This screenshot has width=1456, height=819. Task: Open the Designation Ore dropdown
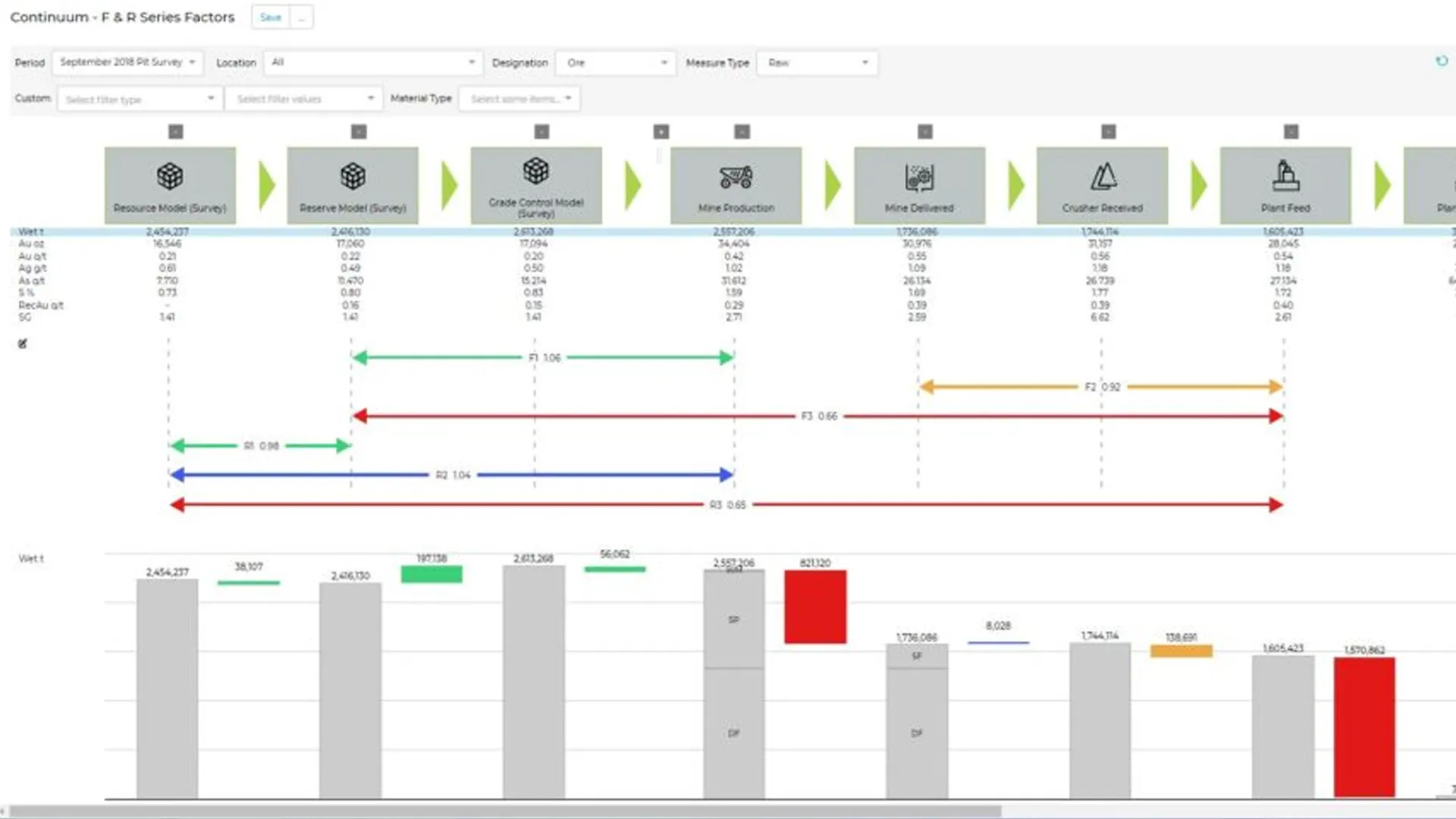[616, 63]
